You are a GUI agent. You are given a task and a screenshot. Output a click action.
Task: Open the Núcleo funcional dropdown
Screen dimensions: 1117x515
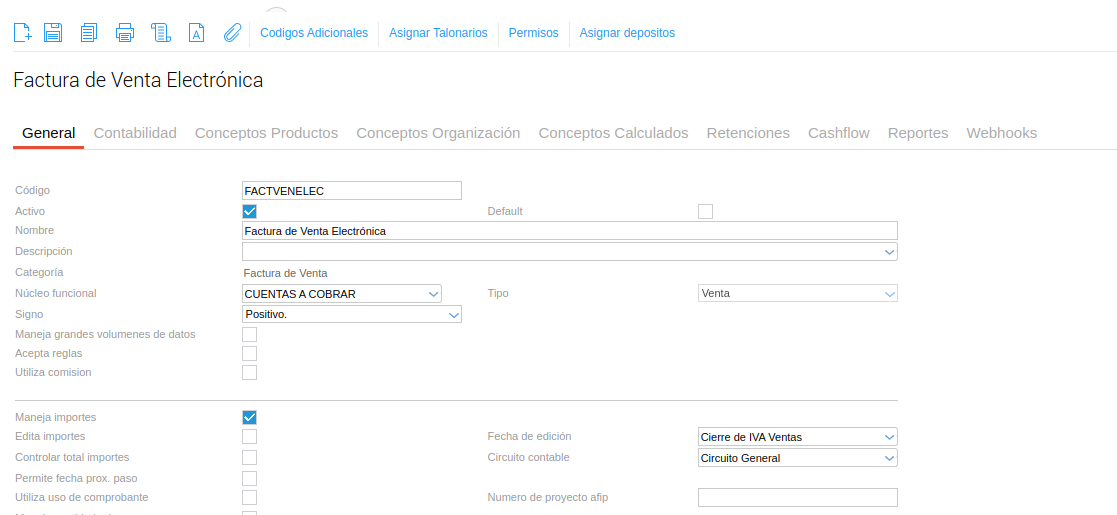pos(342,293)
